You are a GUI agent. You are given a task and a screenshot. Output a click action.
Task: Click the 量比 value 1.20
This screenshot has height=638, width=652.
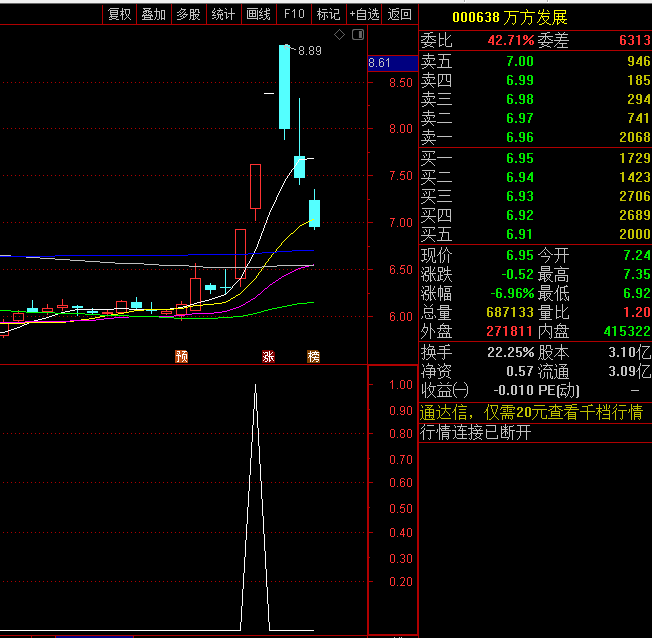637,312
